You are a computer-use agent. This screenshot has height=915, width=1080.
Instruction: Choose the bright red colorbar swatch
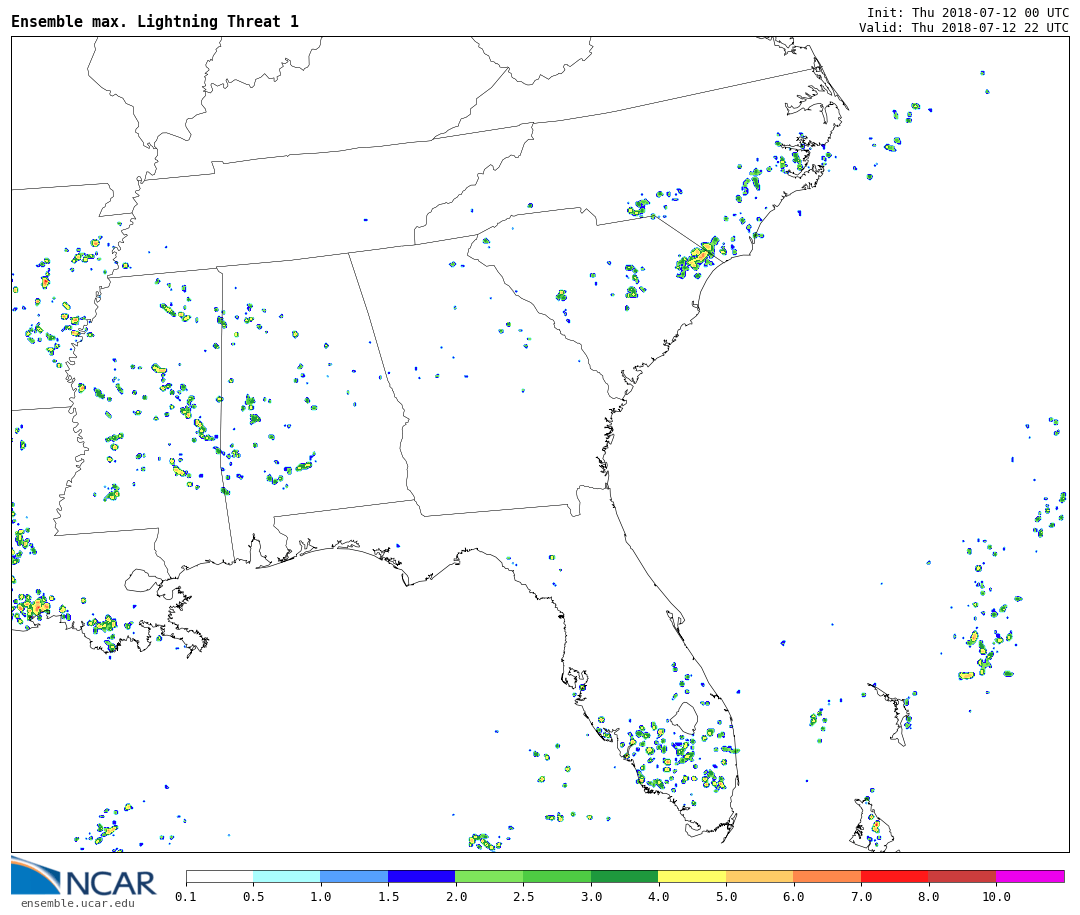coord(894,876)
